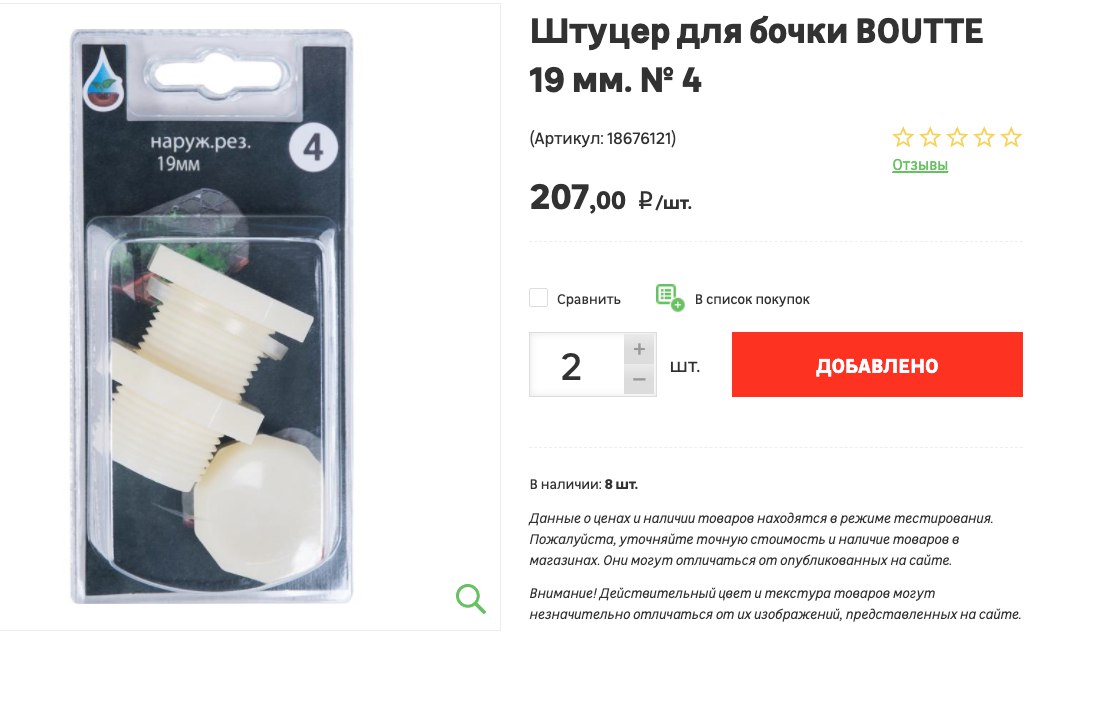
Task: Open the Отзывы reviews link
Action: tap(920, 165)
